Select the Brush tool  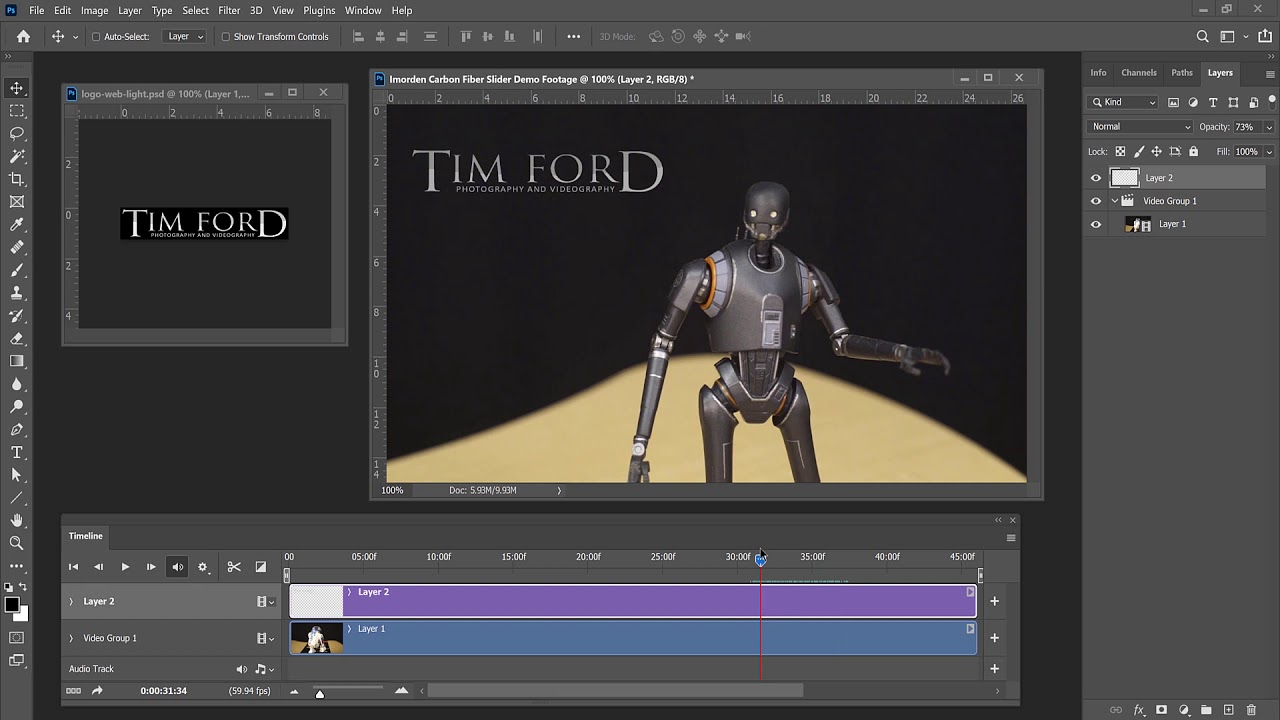16,270
